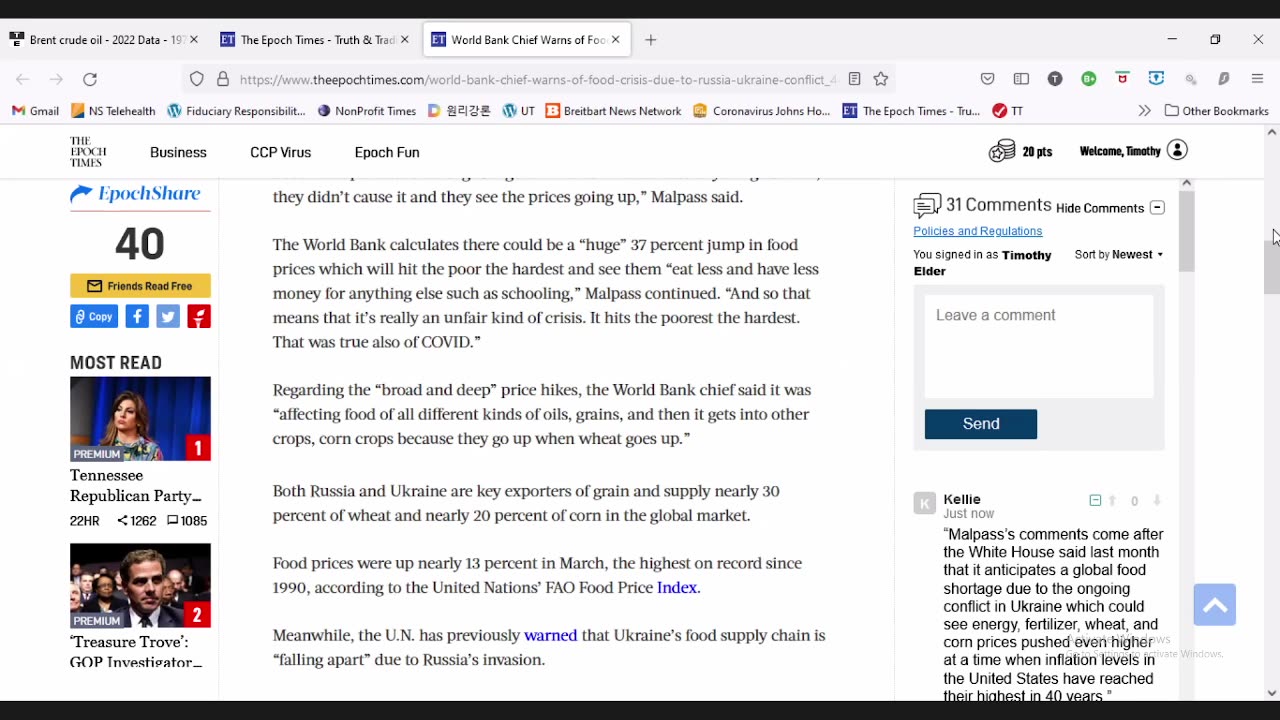Open the Tennessee Republican Party headline

click(136, 486)
